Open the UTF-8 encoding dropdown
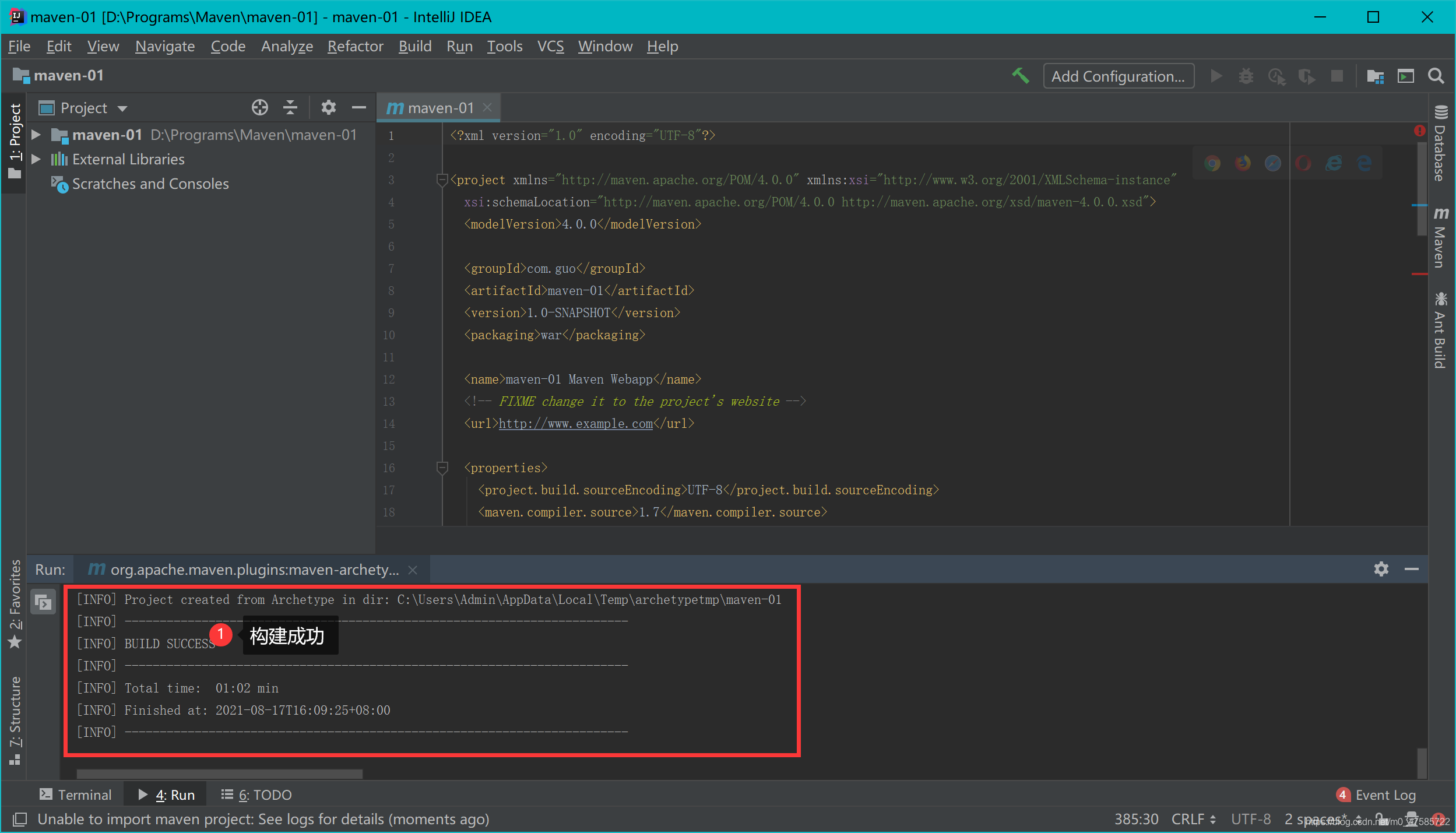1456x833 pixels. click(1251, 819)
